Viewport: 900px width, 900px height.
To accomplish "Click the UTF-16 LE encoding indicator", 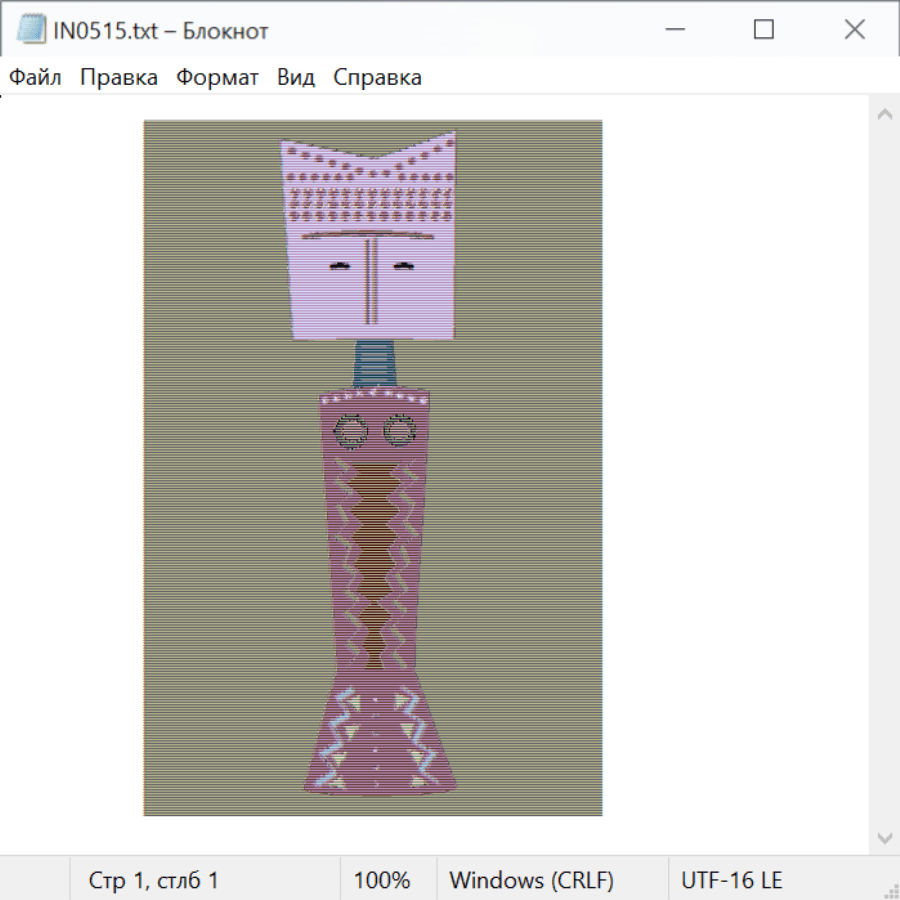I will click(732, 881).
